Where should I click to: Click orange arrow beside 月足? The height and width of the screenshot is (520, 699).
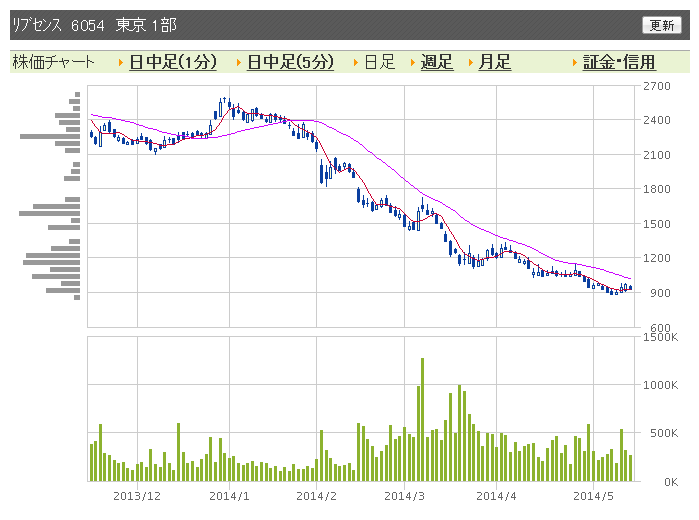pos(471,63)
